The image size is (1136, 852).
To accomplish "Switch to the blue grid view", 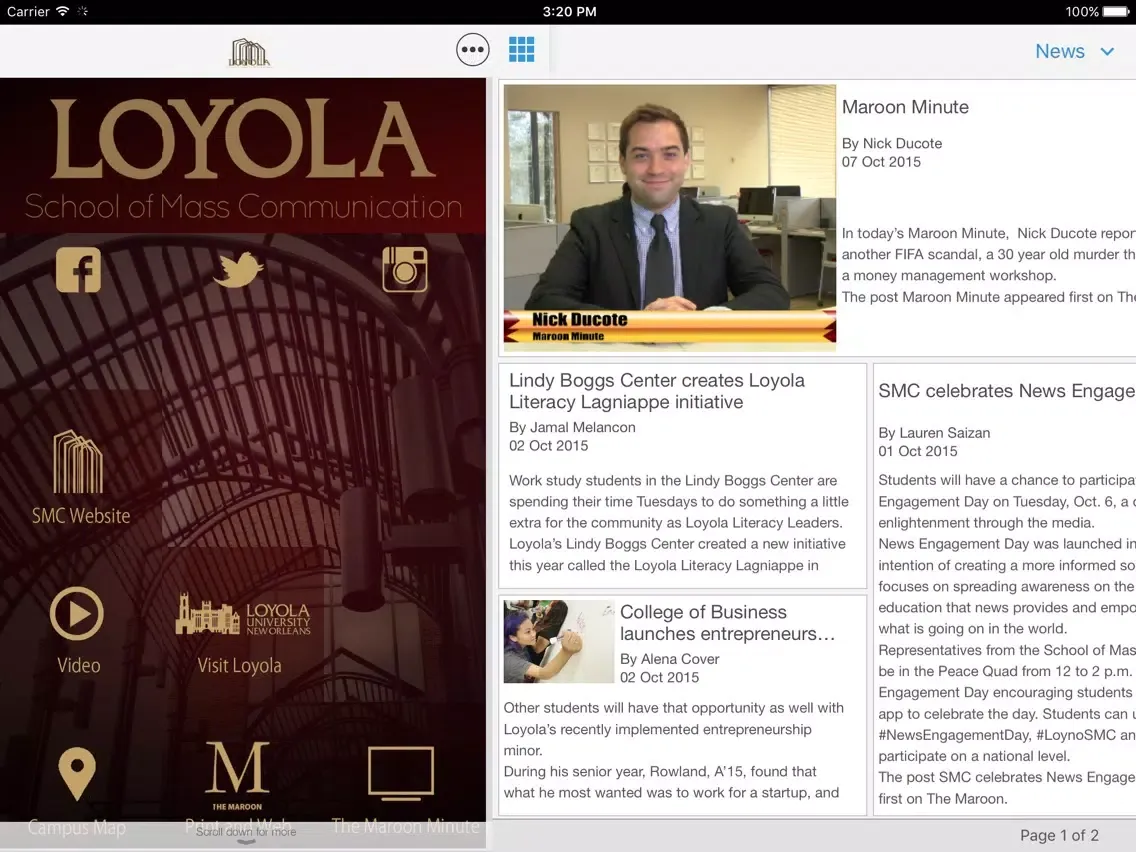I will point(522,49).
